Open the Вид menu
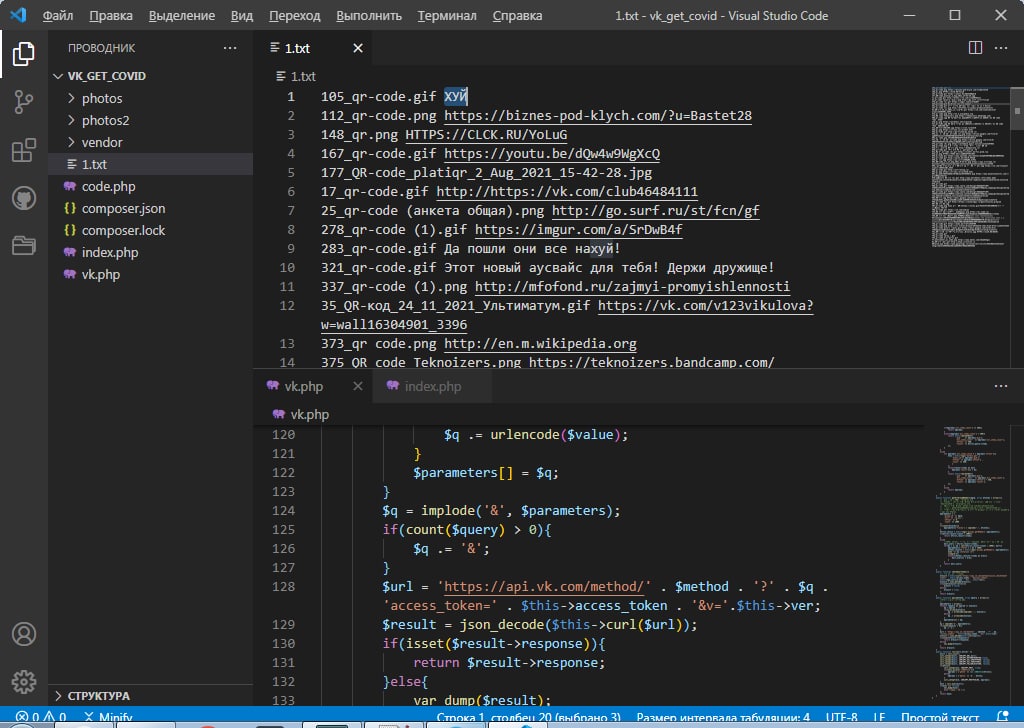The width and height of the screenshot is (1024, 728). [x=242, y=15]
